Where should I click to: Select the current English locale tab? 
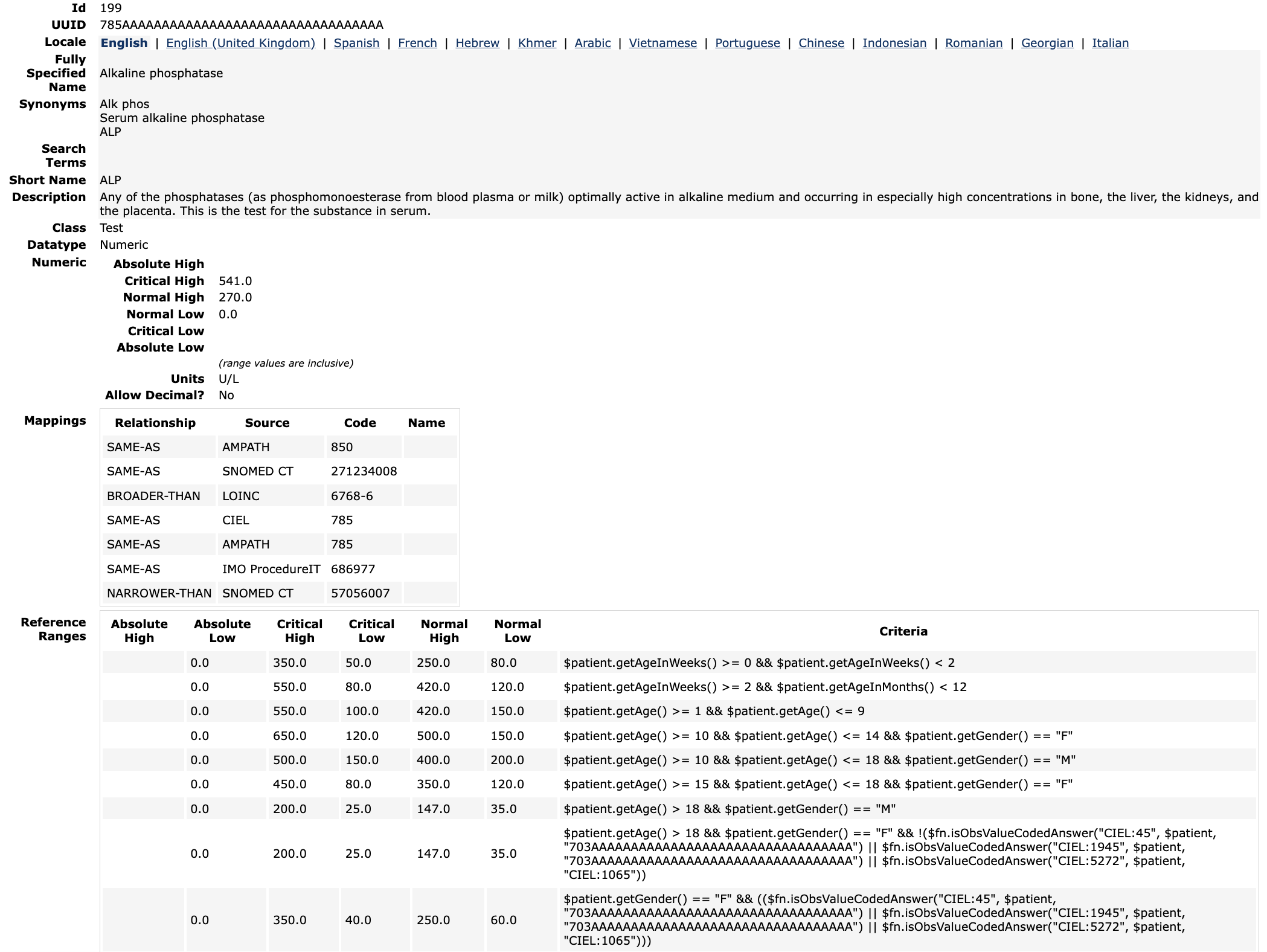pyautogui.click(x=124, y=43)
